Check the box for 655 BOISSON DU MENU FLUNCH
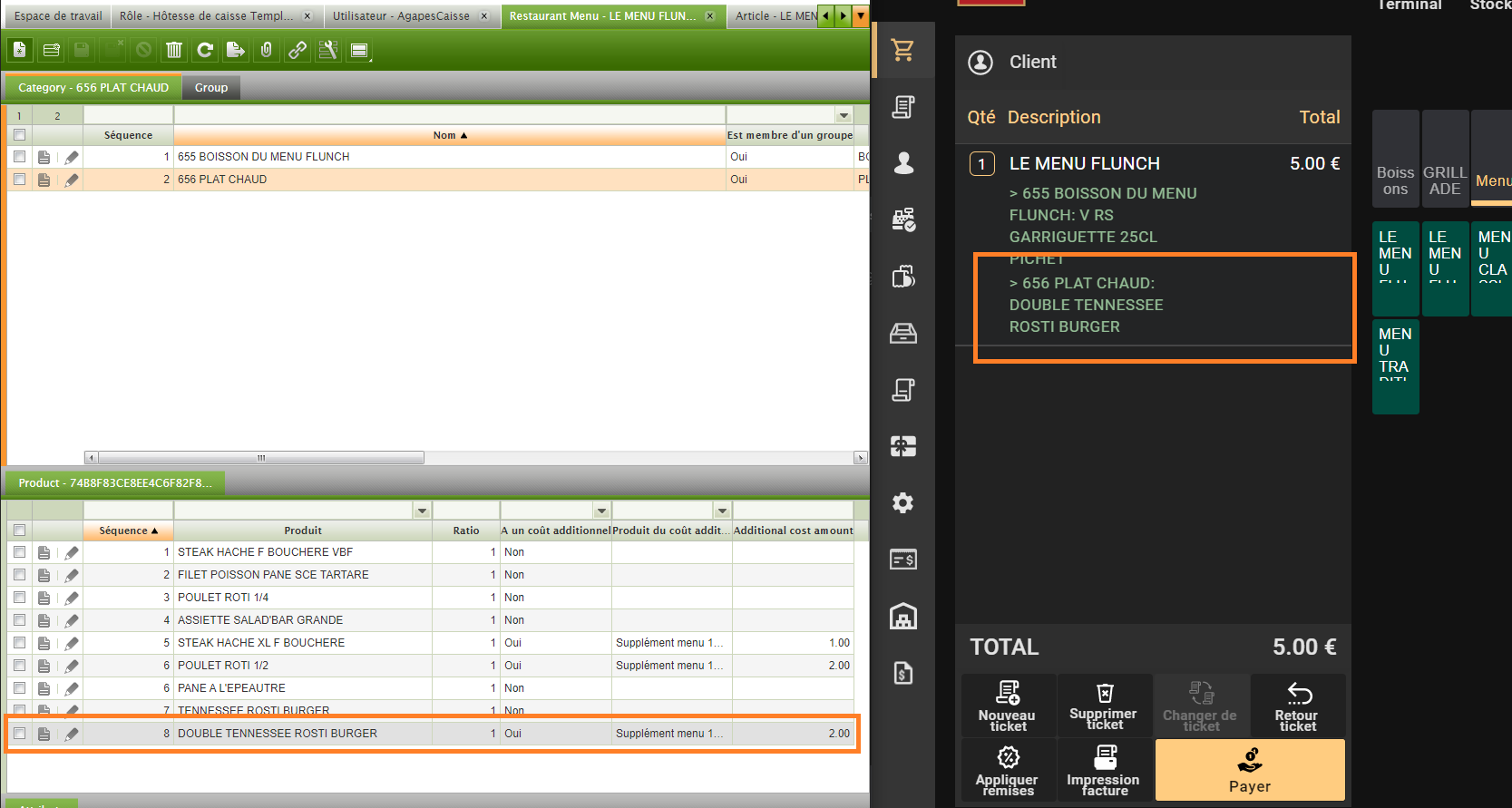This screenshot has width=1512, height=808. click(19, 157)
